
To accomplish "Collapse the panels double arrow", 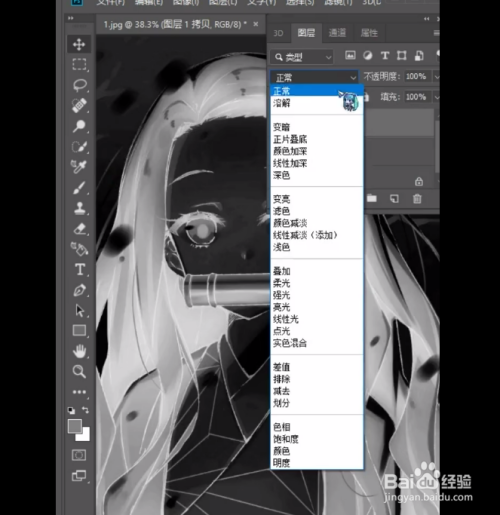I will point(426,19).
